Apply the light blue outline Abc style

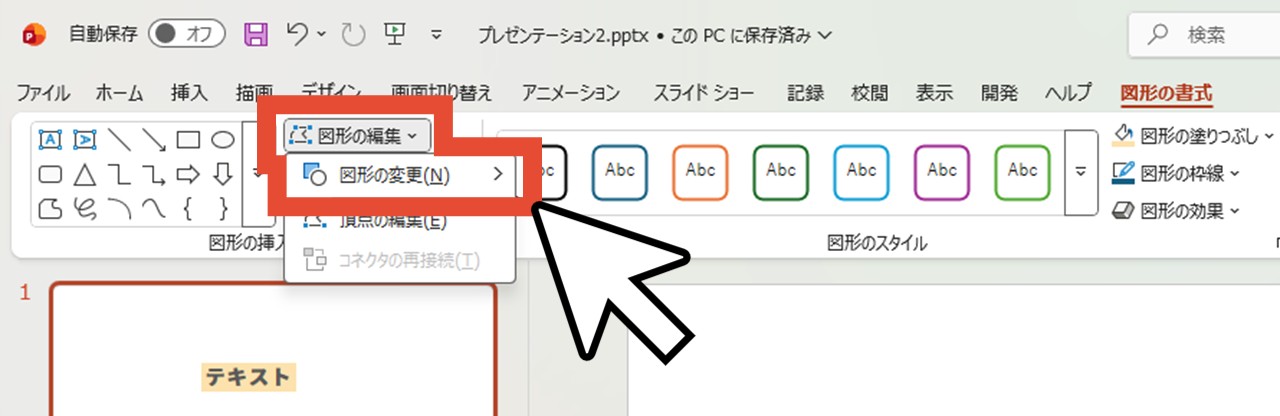click(862, 172)
